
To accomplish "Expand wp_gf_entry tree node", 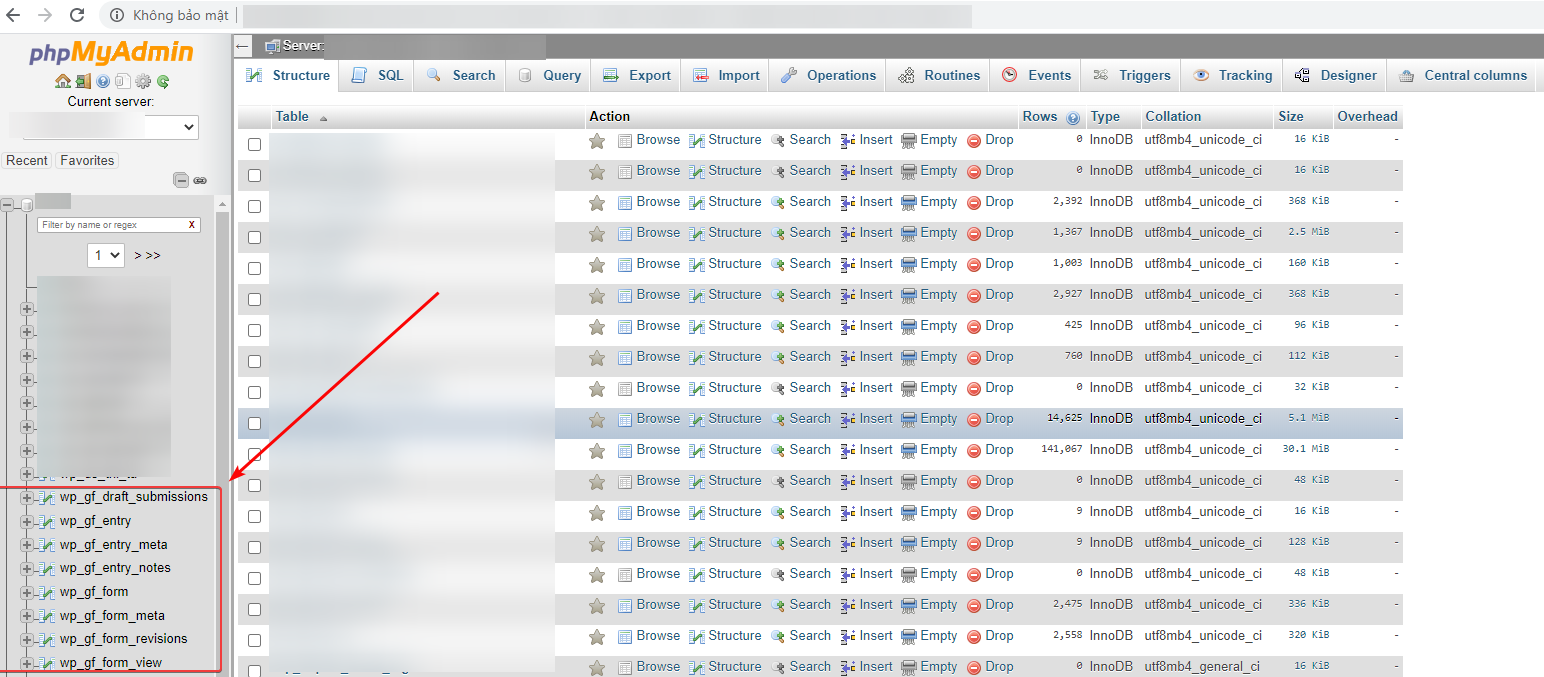I will [27, 521].
